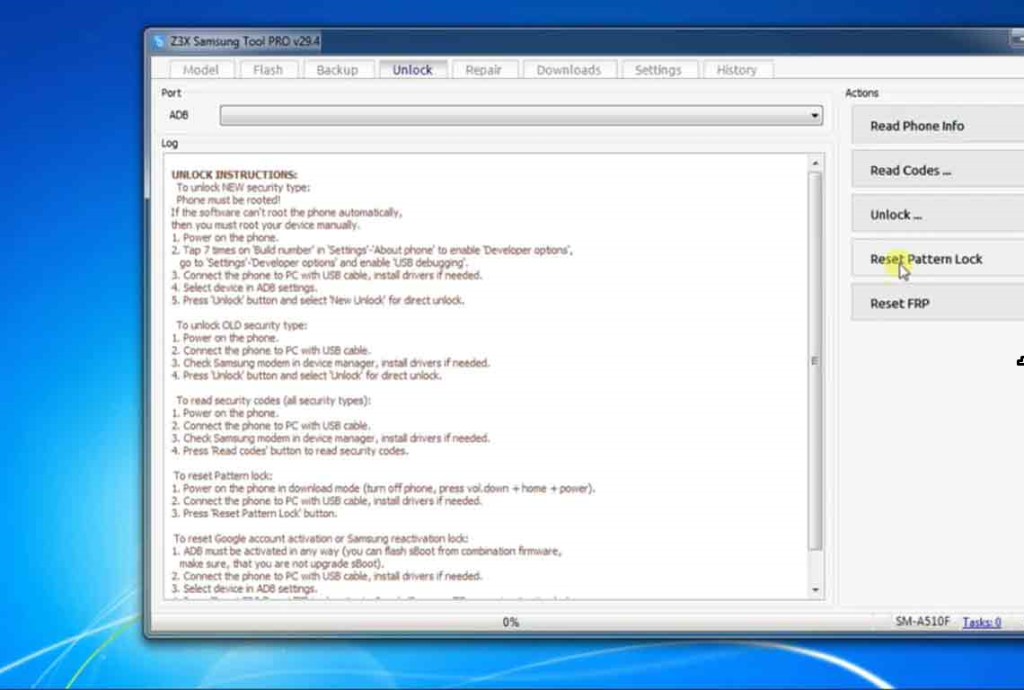This screenshot has height=690, width=1024.
Task: Click the line starting "2. Tap 7 times on 'Build number'"
Action: coord(372,250)
